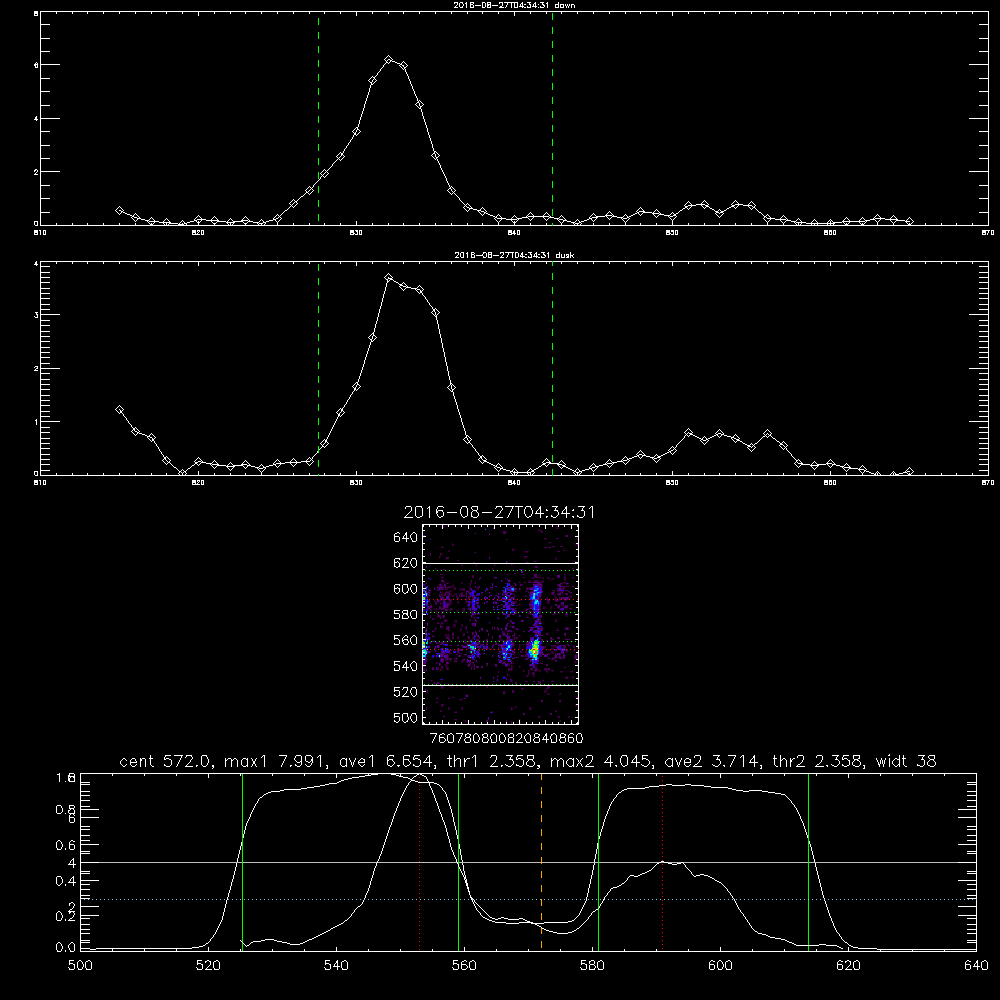Click '560' on the heatmap y-axis
The height and width of the screenshot is (1000, 1000).
406,640
